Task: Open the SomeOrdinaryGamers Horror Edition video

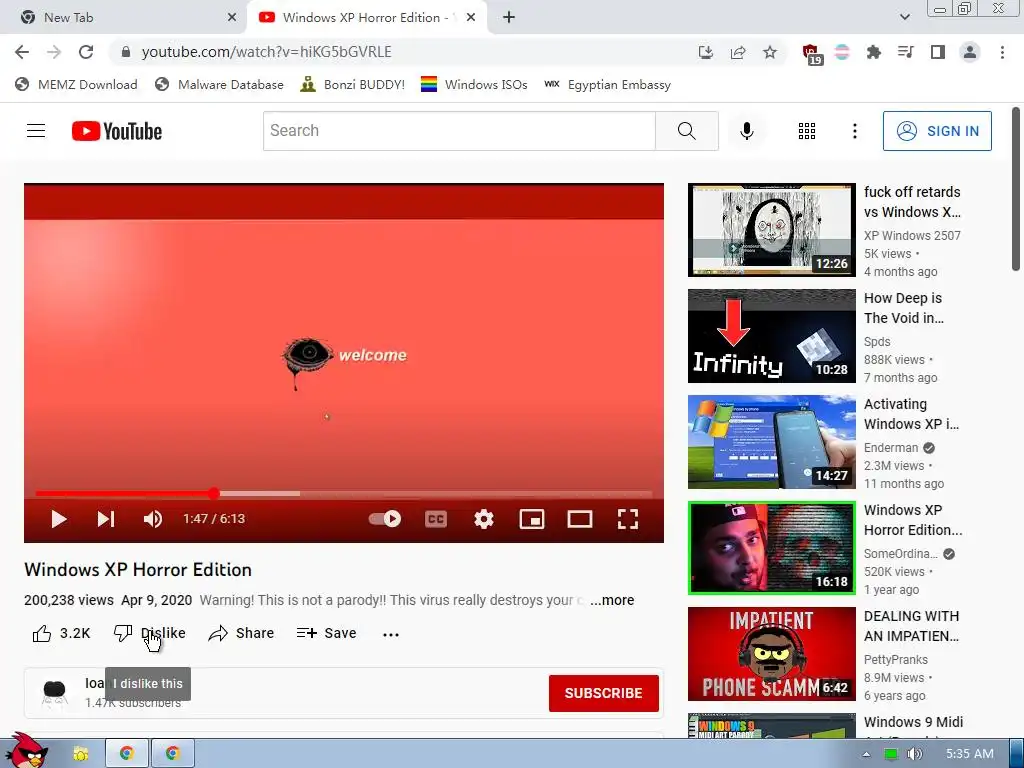Action: 771,548
